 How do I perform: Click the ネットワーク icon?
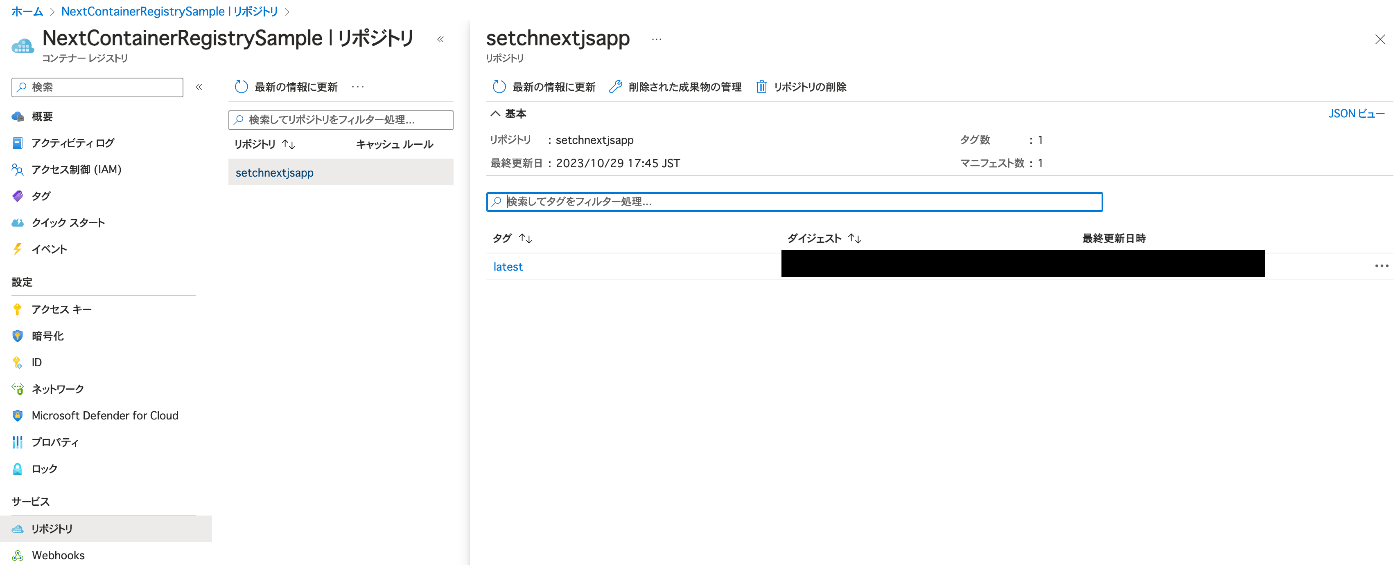click(x=17, y=389)
